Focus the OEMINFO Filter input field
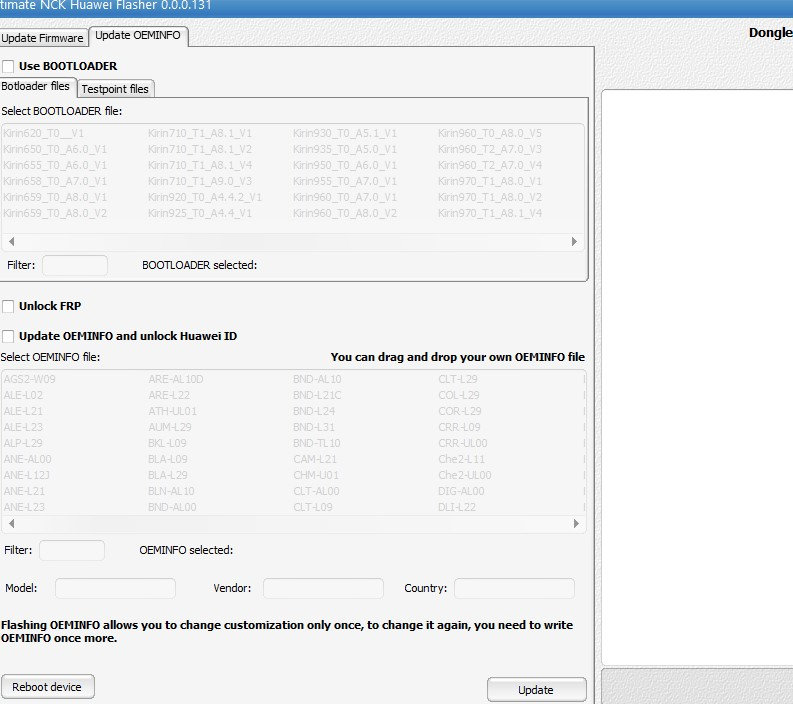Screen dimensions: 793x704 coord(72,550)
